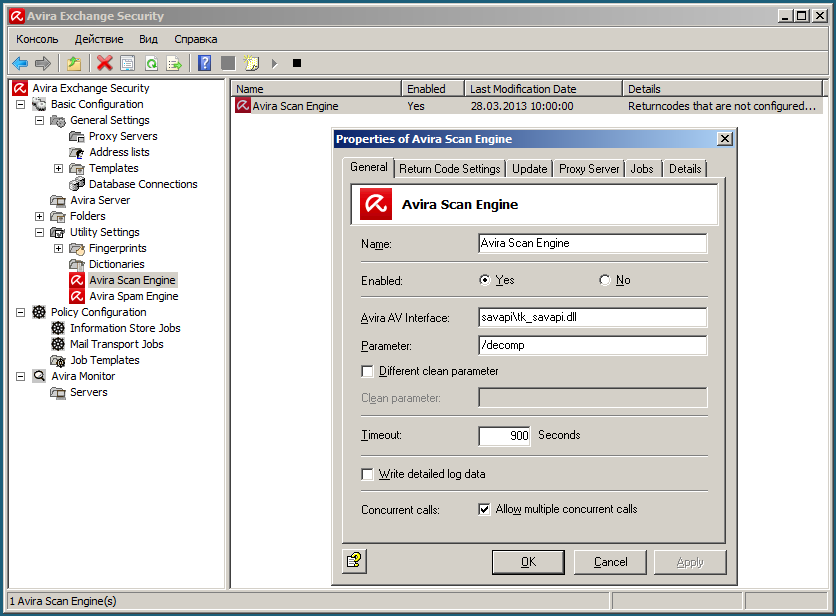Viewport: 836px width, 616px height.
Task: Open the Консоль menu
Action: pyautogui.click(x=37, y=39)
